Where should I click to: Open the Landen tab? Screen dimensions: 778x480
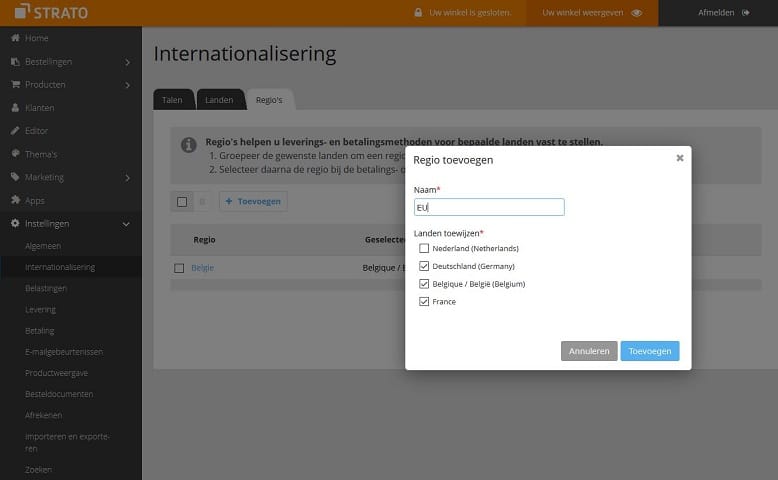point(219,100)
